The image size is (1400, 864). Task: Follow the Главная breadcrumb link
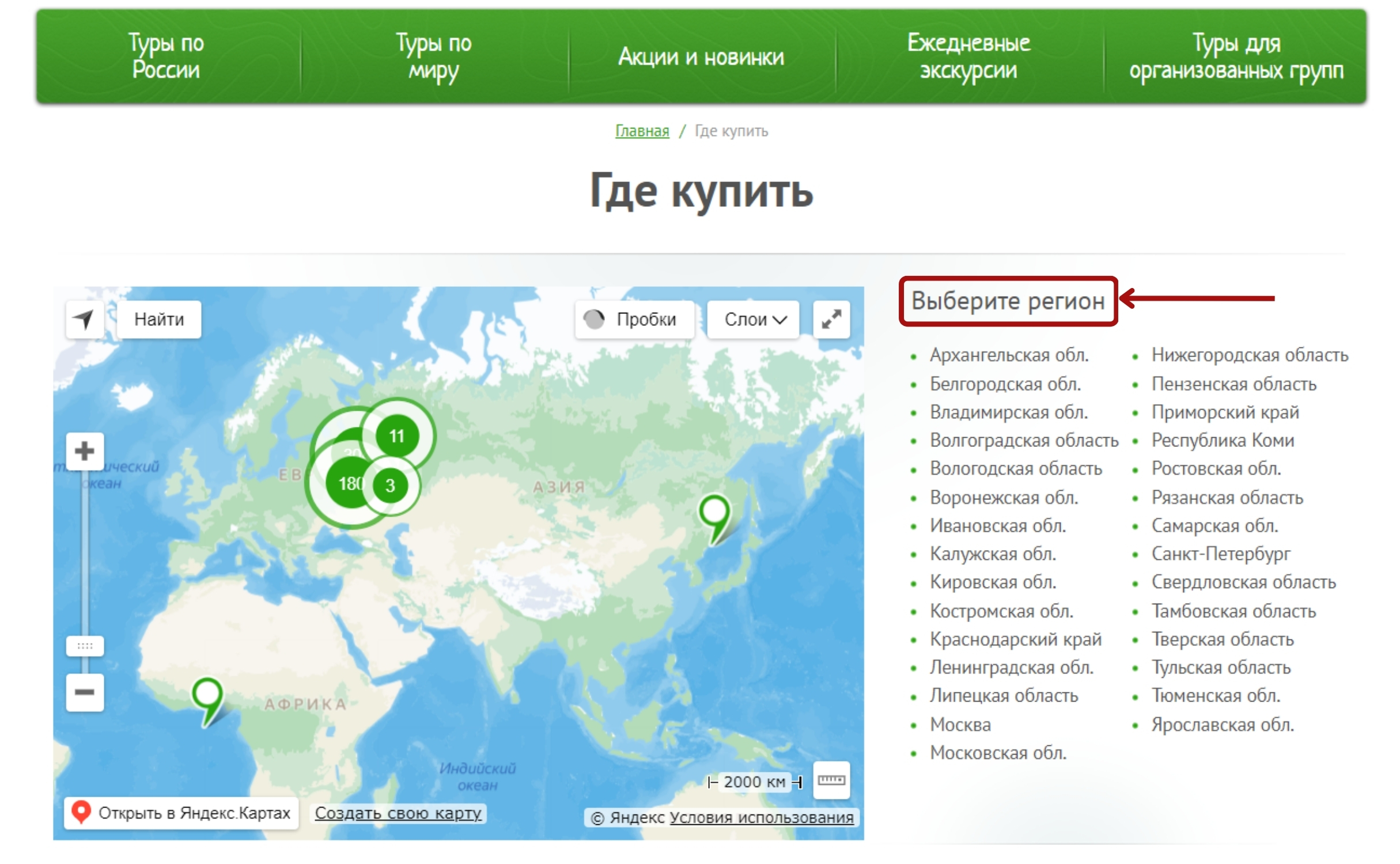(642, 131)
